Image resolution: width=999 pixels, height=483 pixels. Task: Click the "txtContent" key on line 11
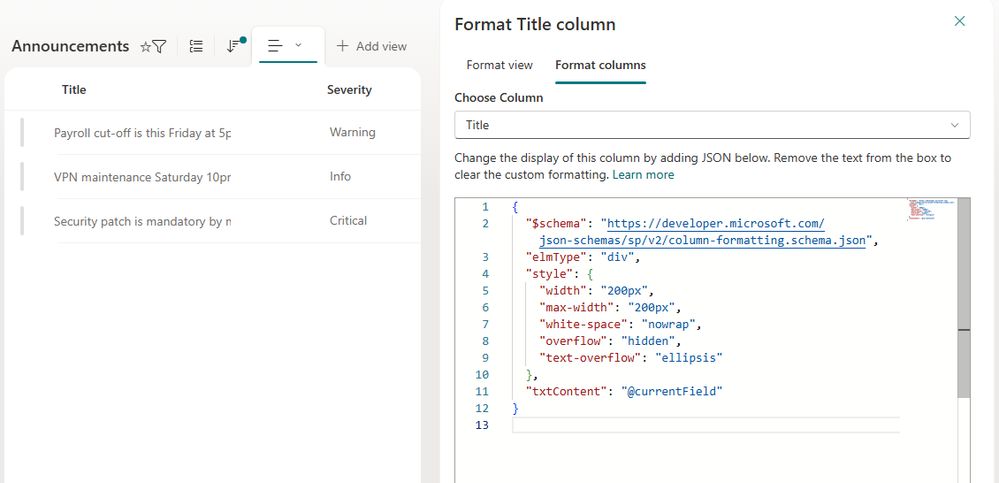click(x=565, y=391)
